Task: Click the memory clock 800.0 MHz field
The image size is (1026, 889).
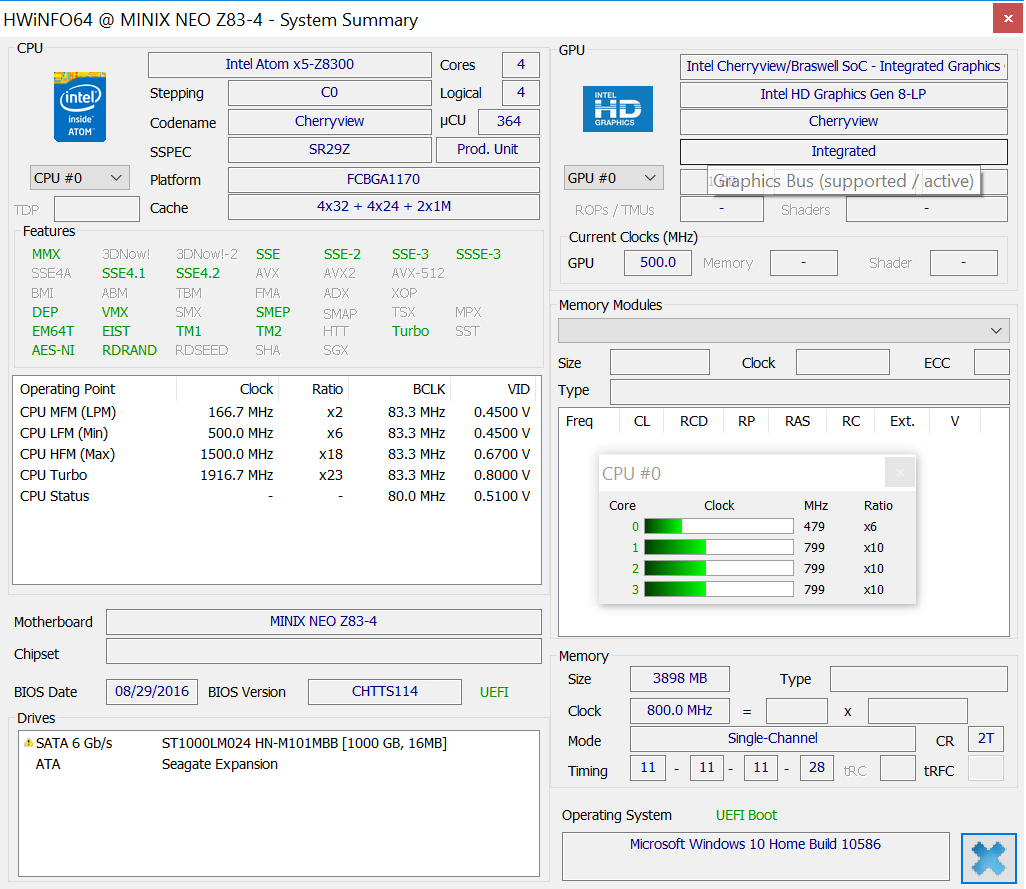Action: [x=680, y=710]
